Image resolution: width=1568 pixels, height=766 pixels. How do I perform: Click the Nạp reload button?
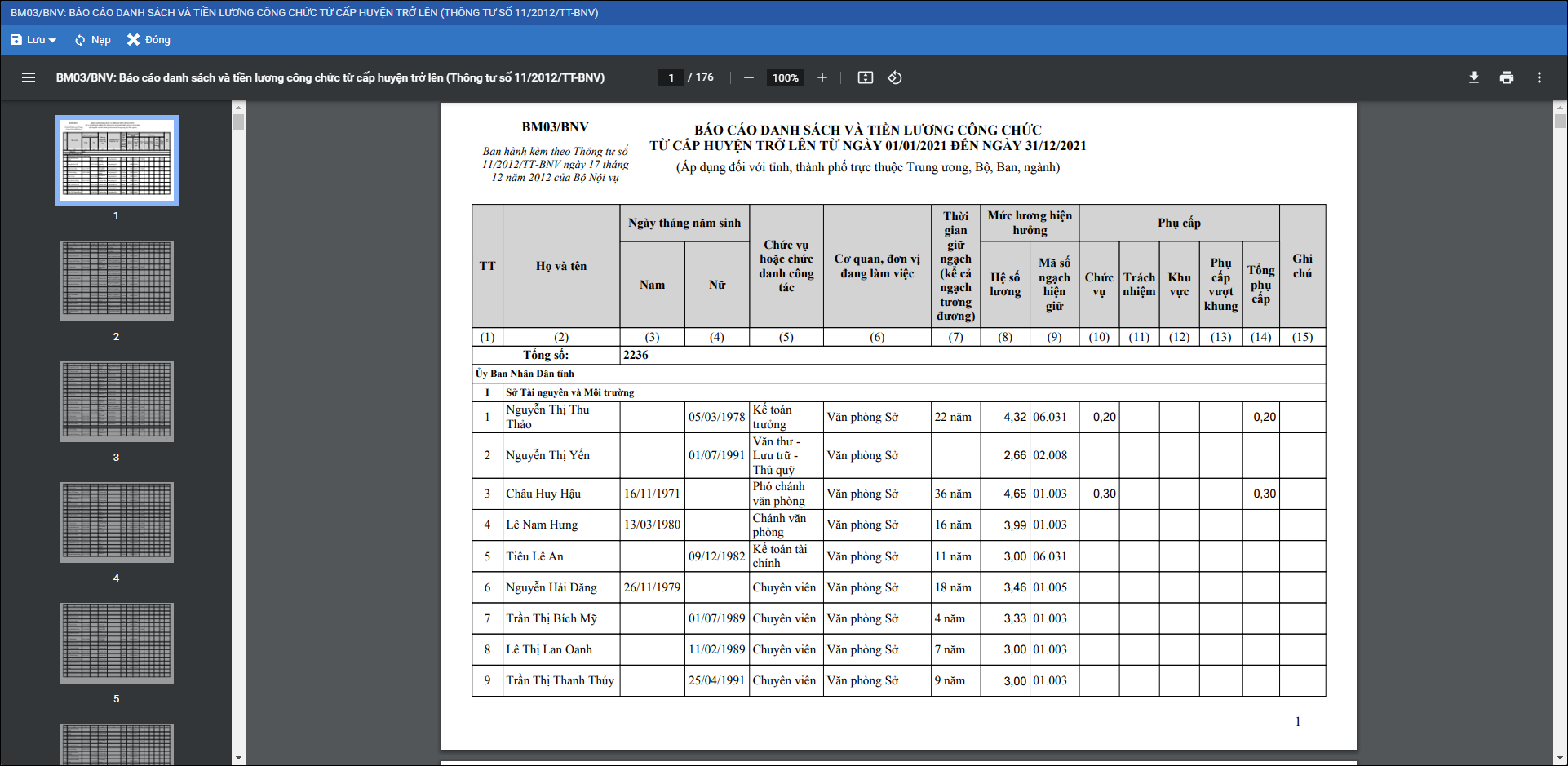pyautogui.click(x=92, y=40)
